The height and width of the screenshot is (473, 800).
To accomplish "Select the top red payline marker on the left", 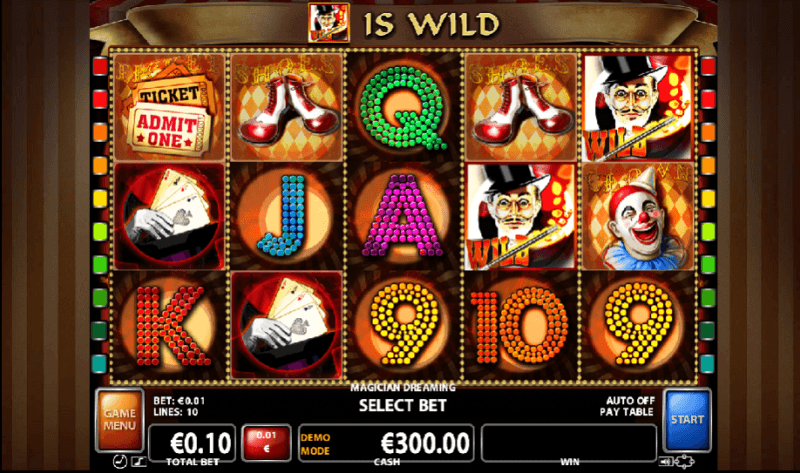I will 100,66.
